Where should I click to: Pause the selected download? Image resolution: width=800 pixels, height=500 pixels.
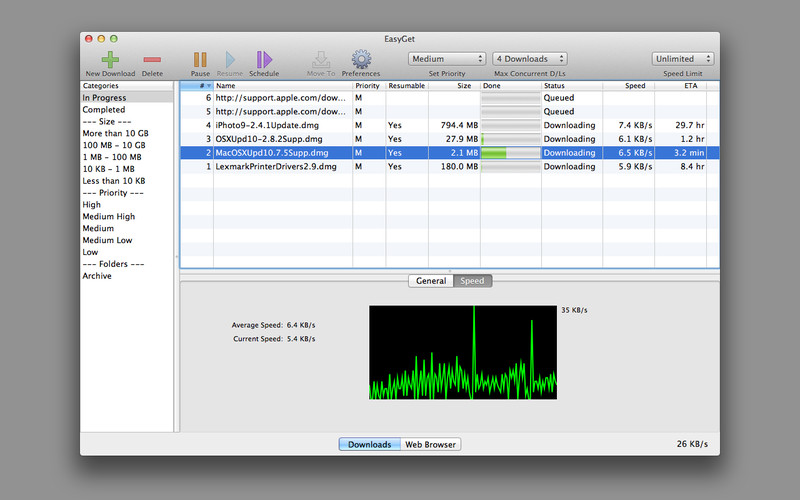[200, 59]
